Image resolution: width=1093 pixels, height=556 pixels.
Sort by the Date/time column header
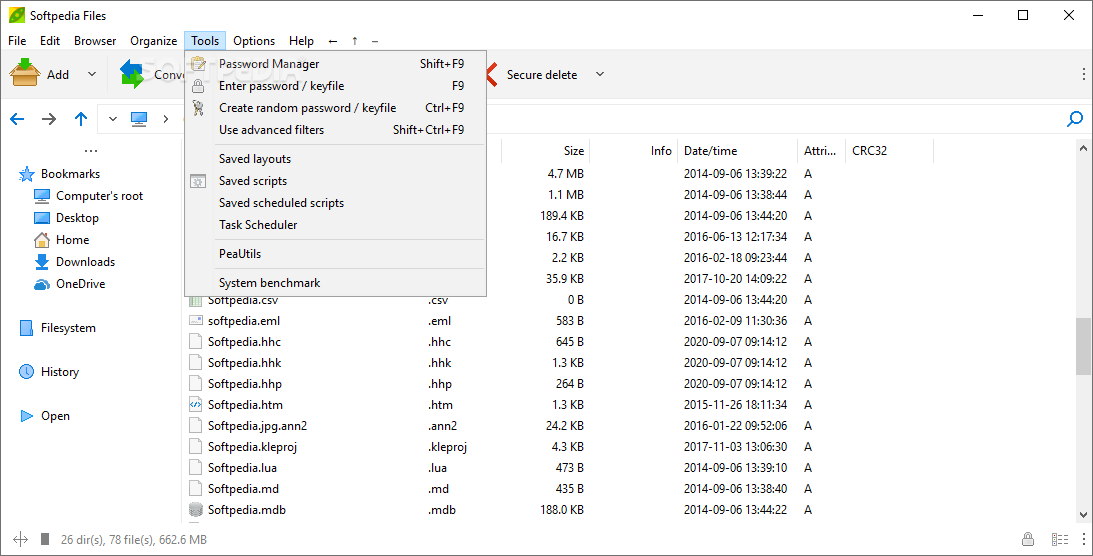click(737, 150)
